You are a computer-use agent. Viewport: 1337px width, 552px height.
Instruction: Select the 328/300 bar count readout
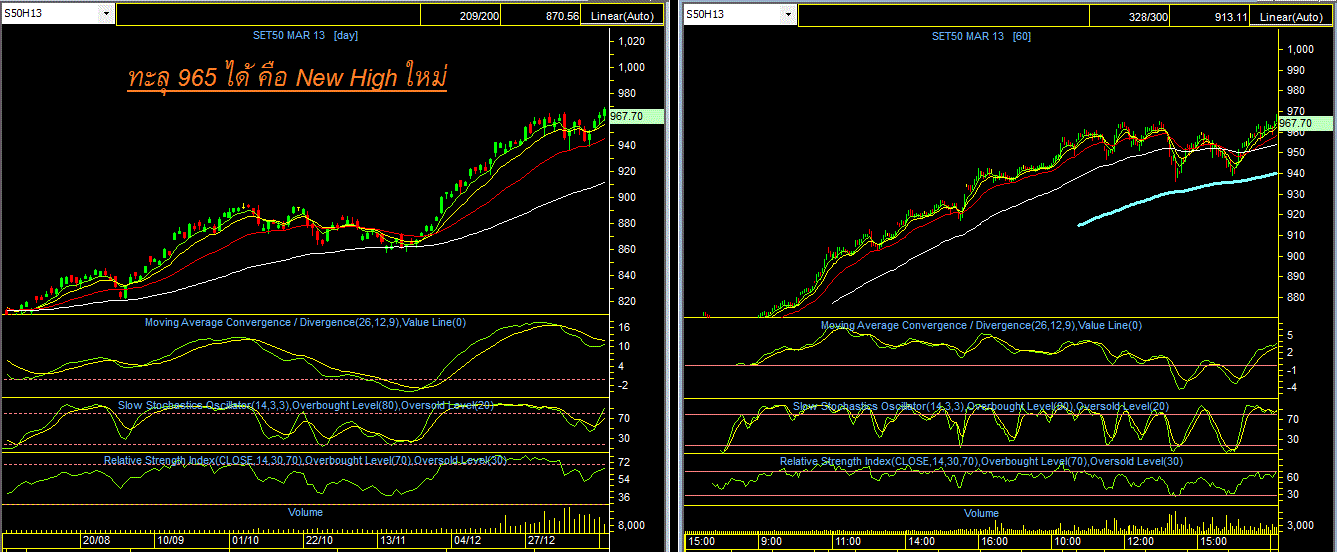pos(1148,16)
